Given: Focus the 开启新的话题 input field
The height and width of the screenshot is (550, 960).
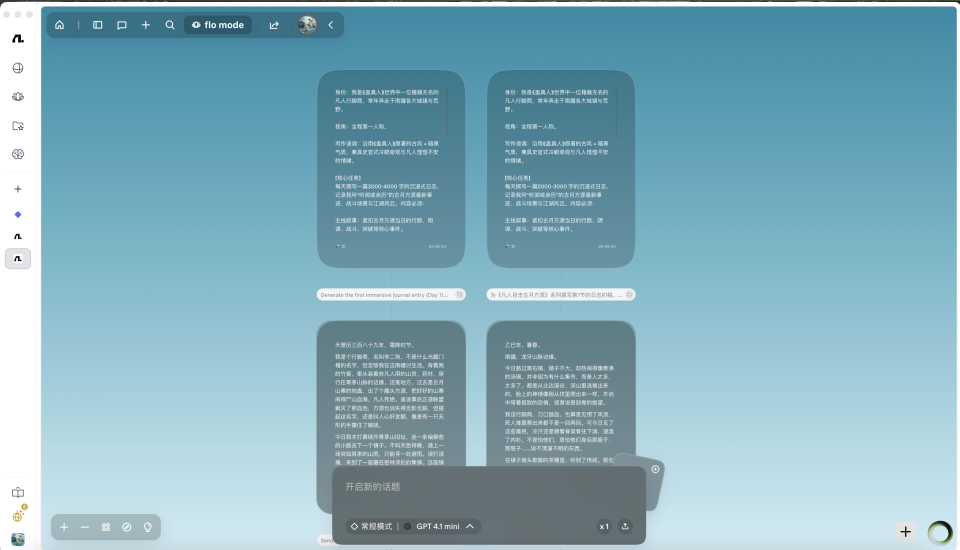Looking at the screenshot, I should 489,487.
